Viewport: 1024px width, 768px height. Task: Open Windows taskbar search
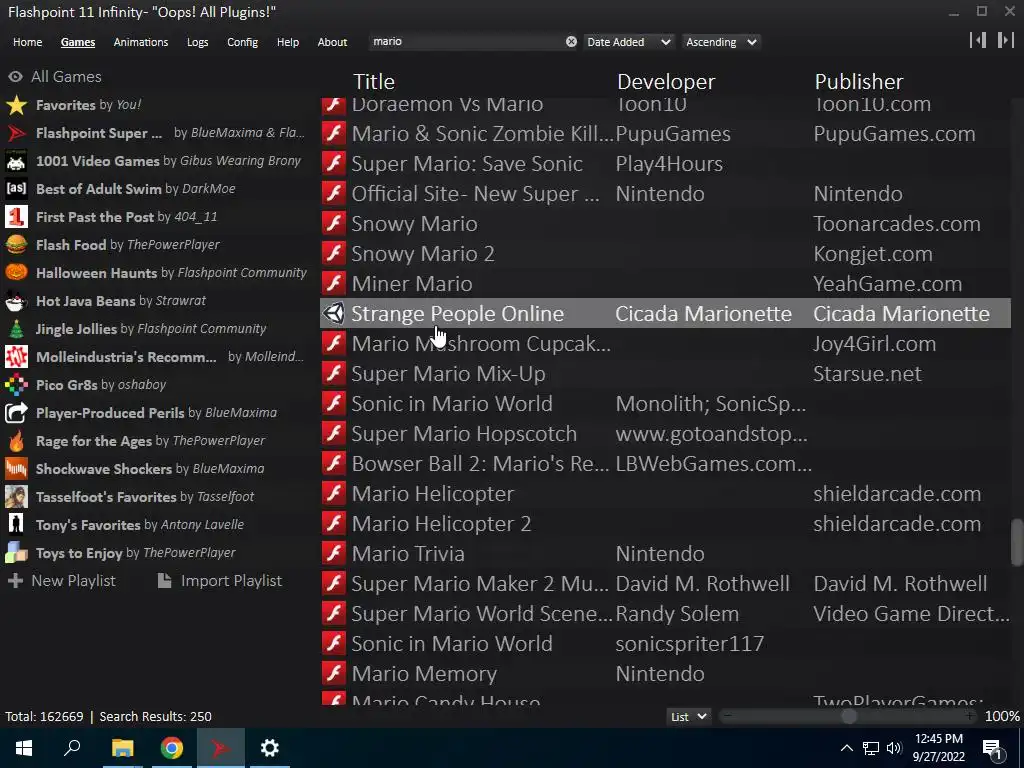(x=72, y=748)
